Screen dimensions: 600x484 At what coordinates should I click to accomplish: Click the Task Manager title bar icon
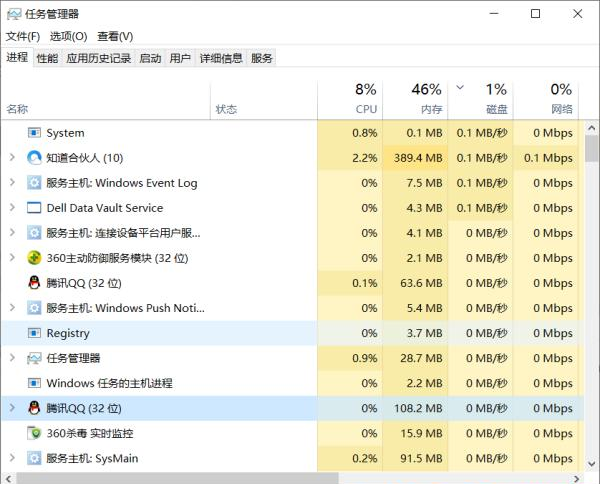[14, 14]
